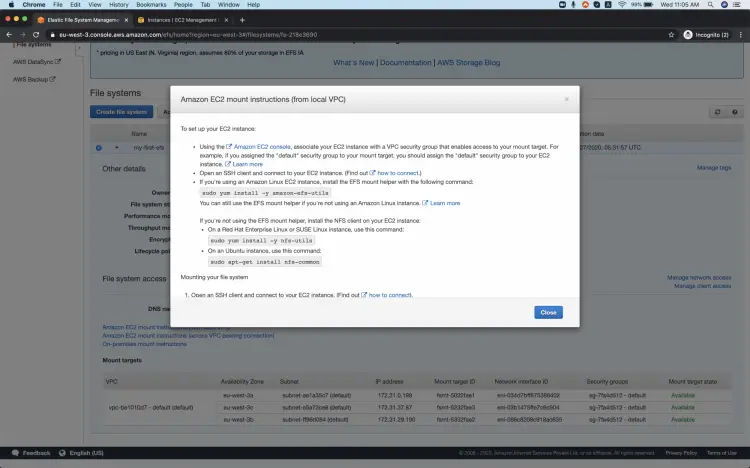This screenshot has width=750, height=468.
Task: Open the help icon above the table
Action: coord(735,112)
